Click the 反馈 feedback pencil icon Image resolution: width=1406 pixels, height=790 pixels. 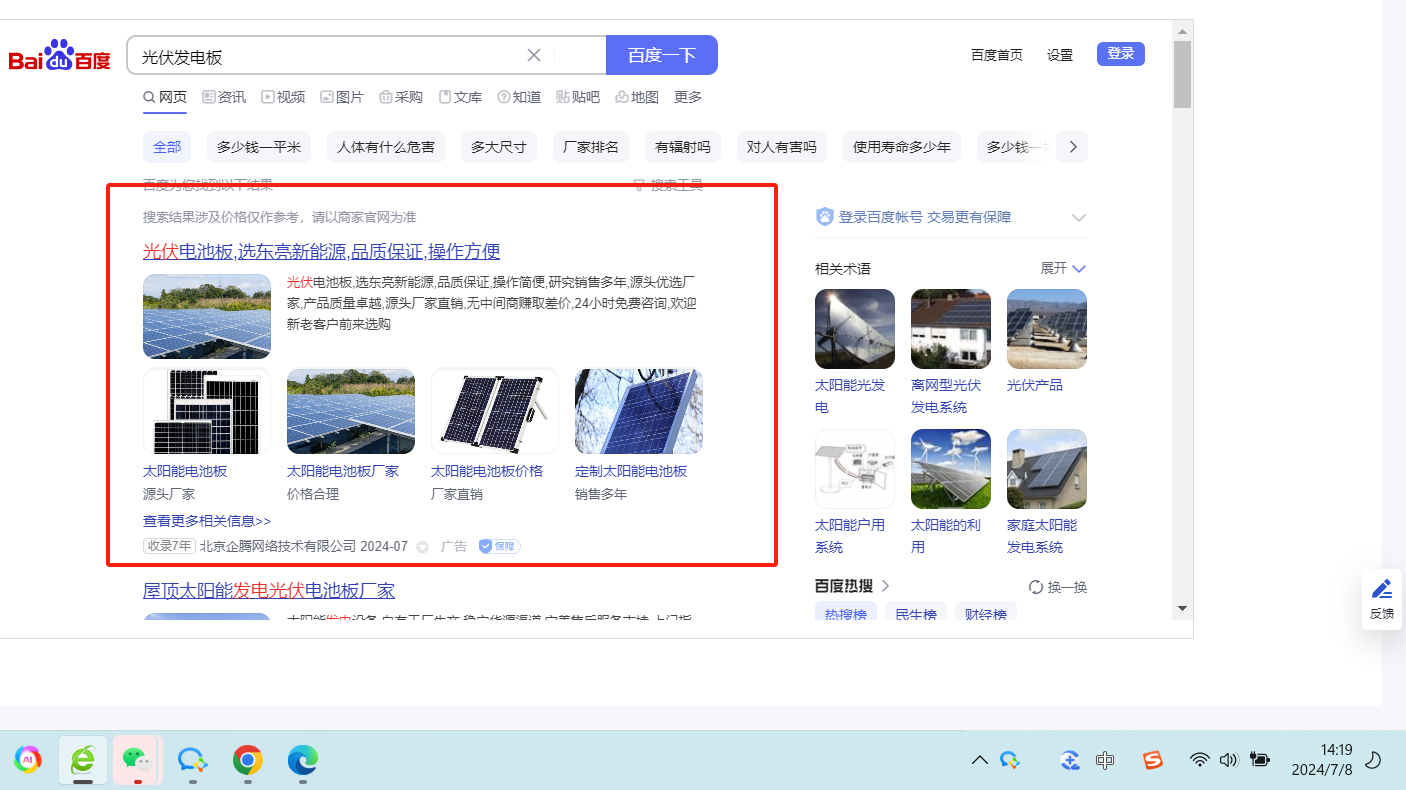tap(1382, 589)
